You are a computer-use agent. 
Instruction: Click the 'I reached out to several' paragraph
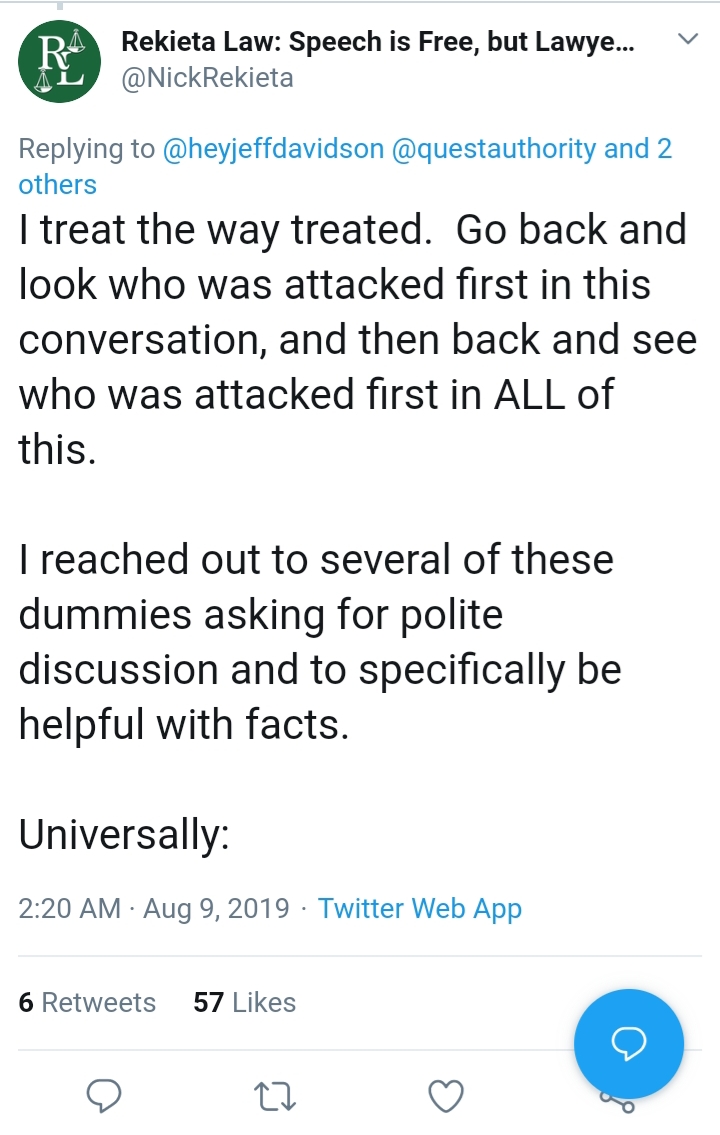click(320, 642)
